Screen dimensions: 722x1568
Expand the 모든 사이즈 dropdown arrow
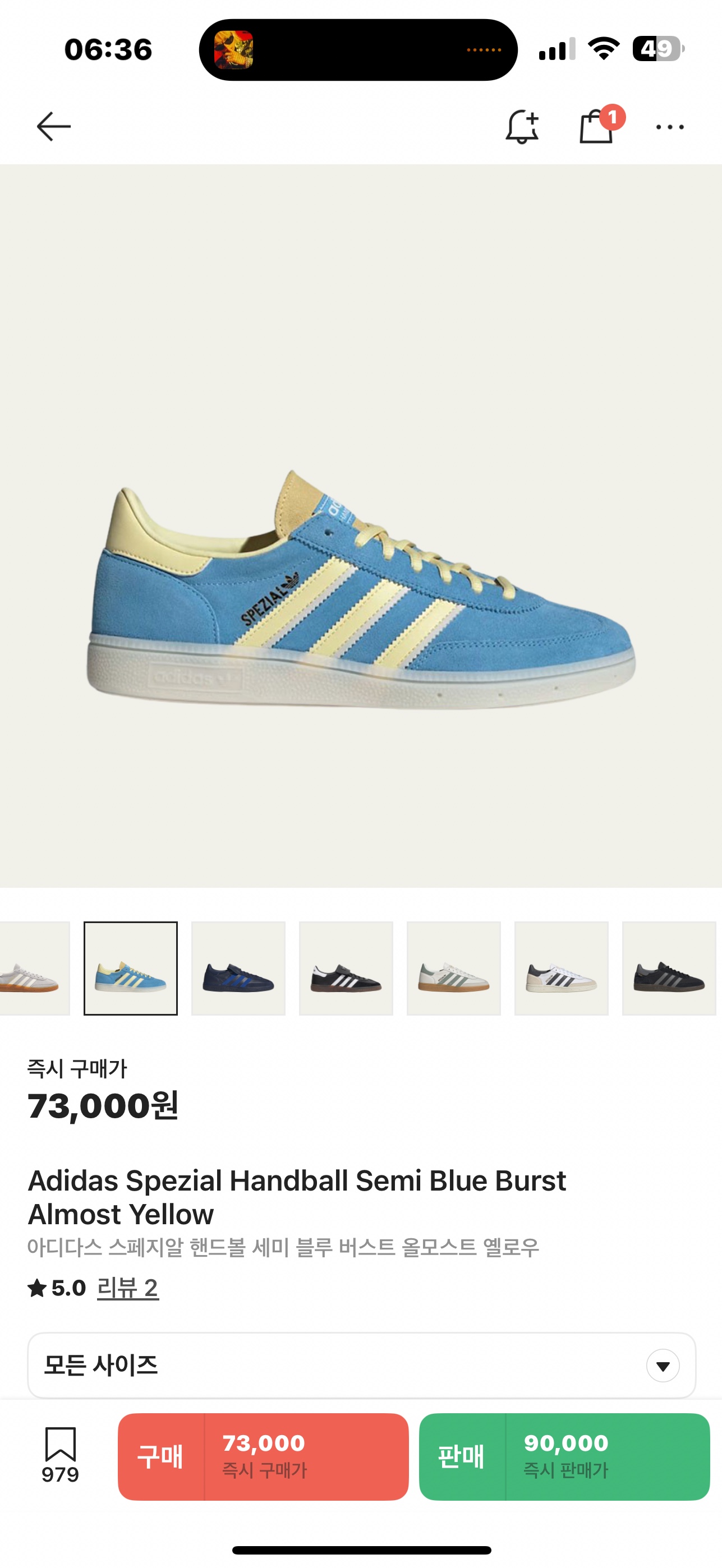[663, 1367]
